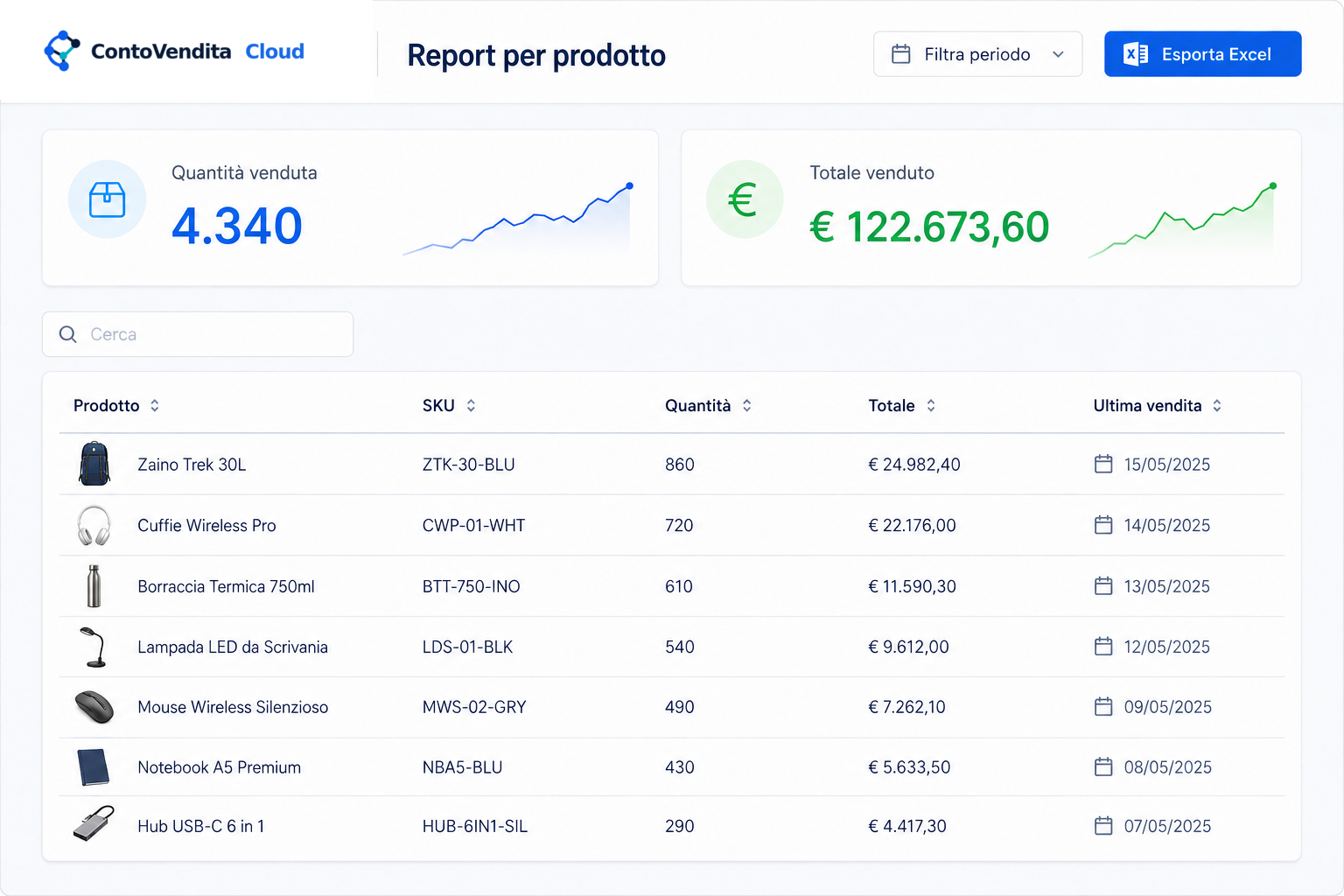Click the Hub USB-C 6 in 1 thumbnail
The image size is (1344, 896).
coord(94,824)
